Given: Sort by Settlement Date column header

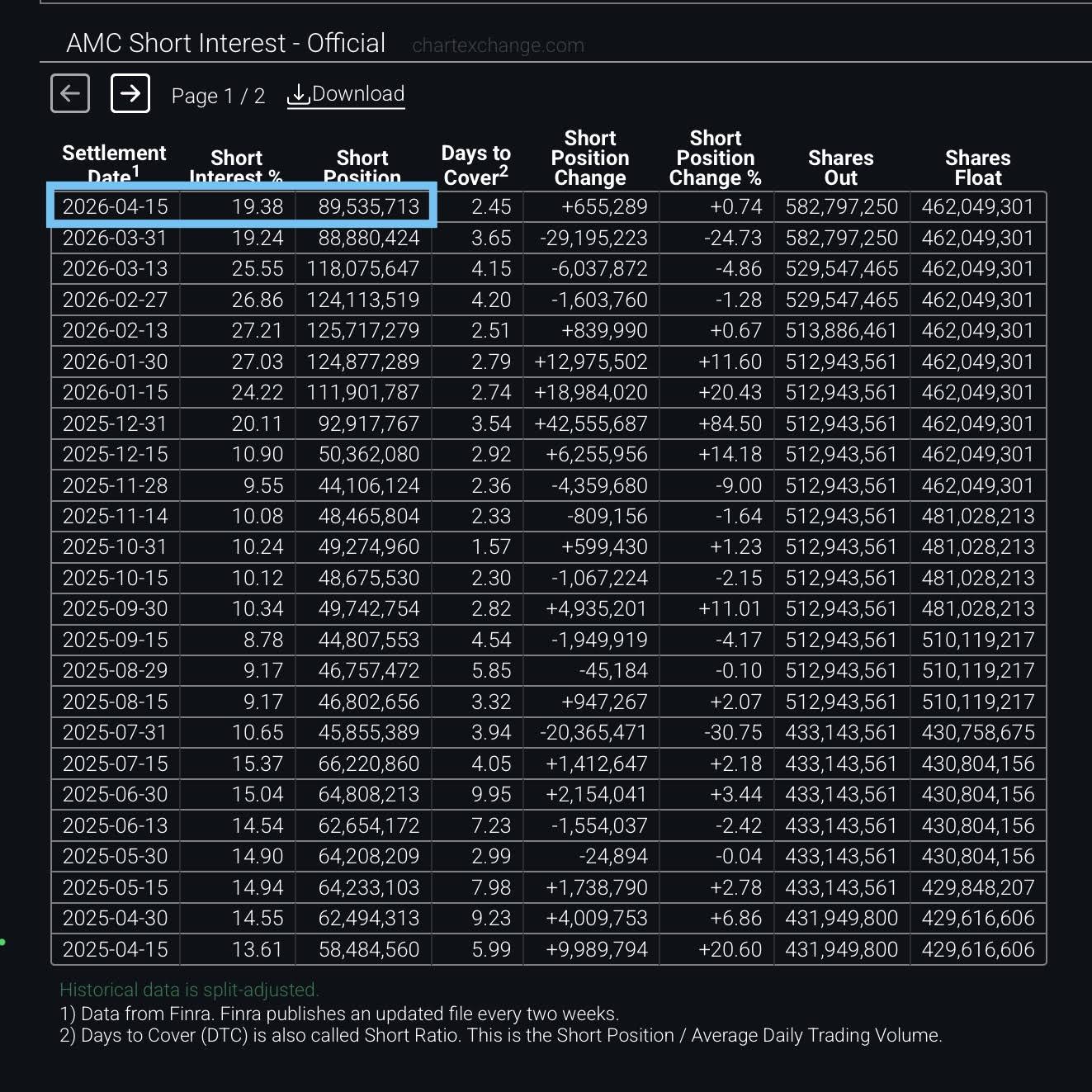Looking at the screenshot, I should [x=114, y=164].
